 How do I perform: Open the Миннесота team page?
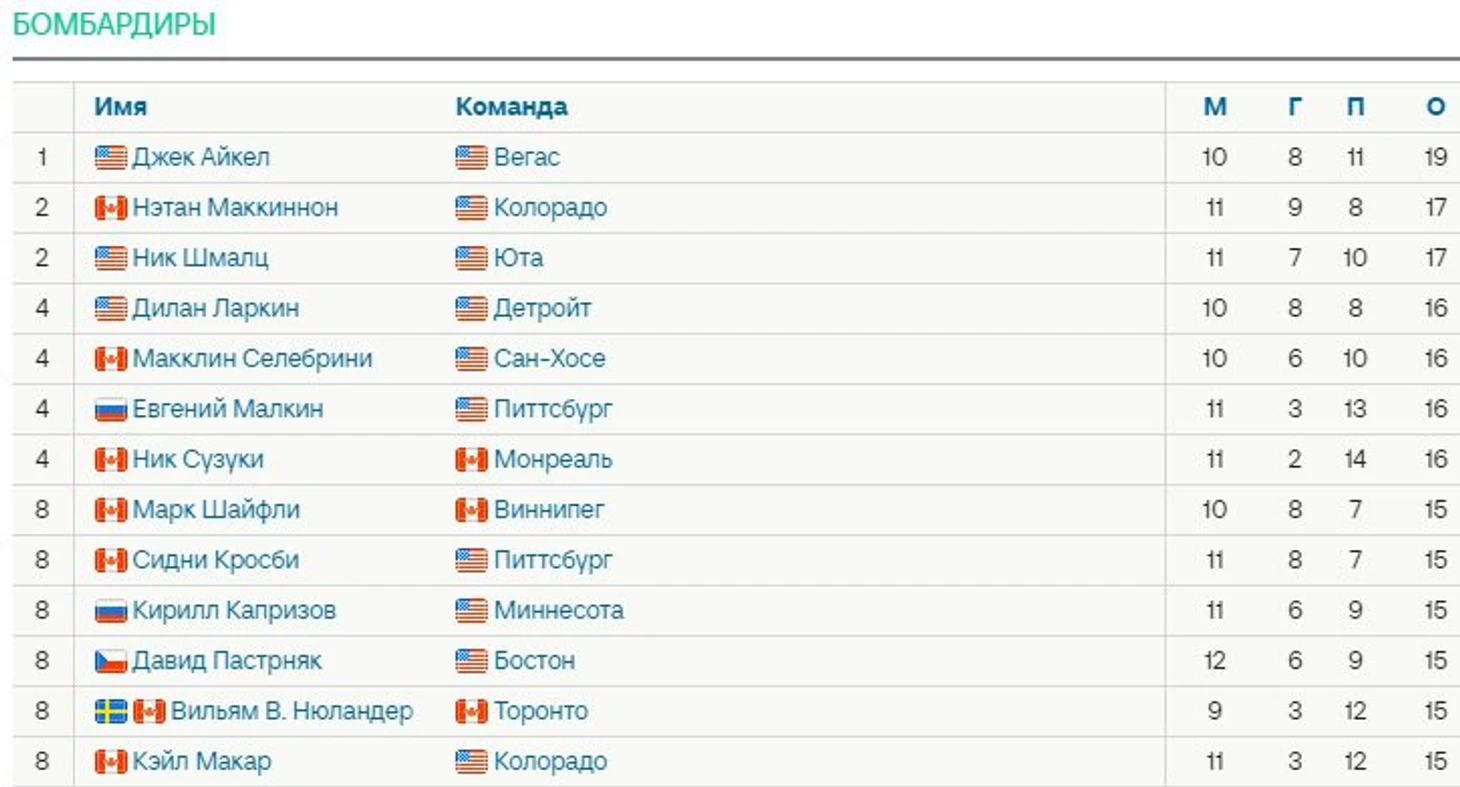[558, 611]
